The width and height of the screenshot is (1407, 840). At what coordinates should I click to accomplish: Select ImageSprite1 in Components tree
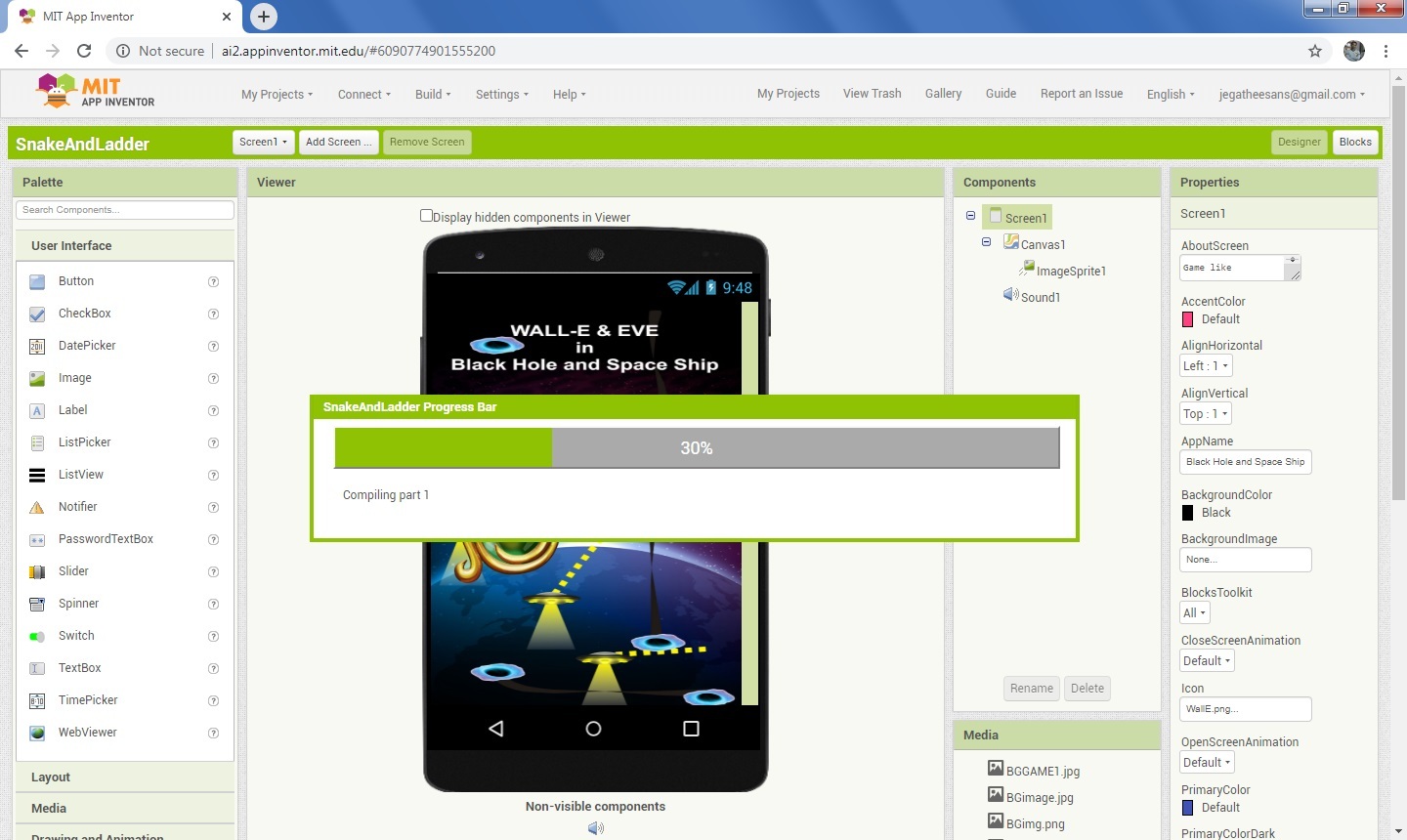pyautogui.click(x=1071, y=271)
